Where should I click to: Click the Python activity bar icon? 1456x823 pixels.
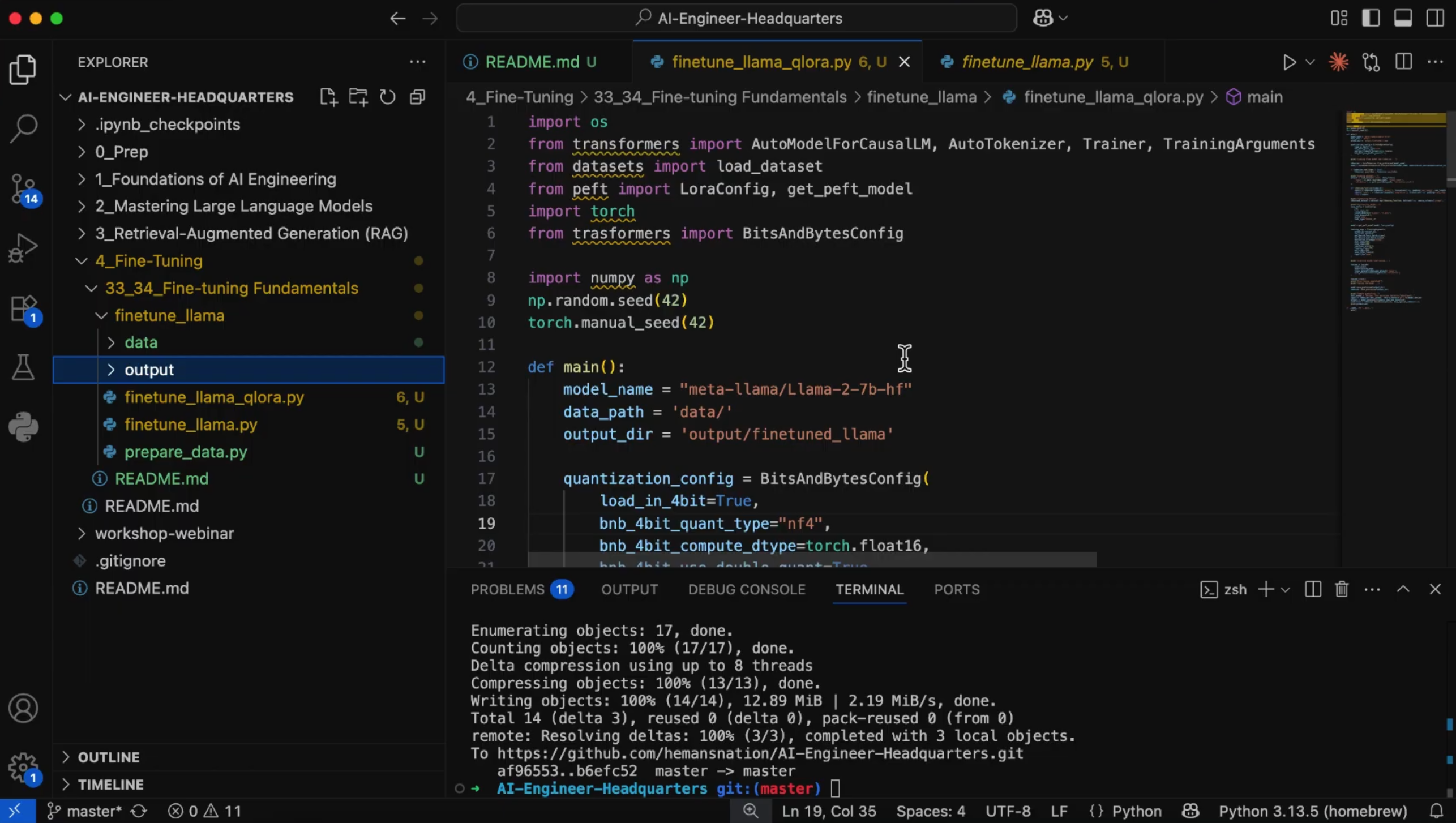pos(23,427)
